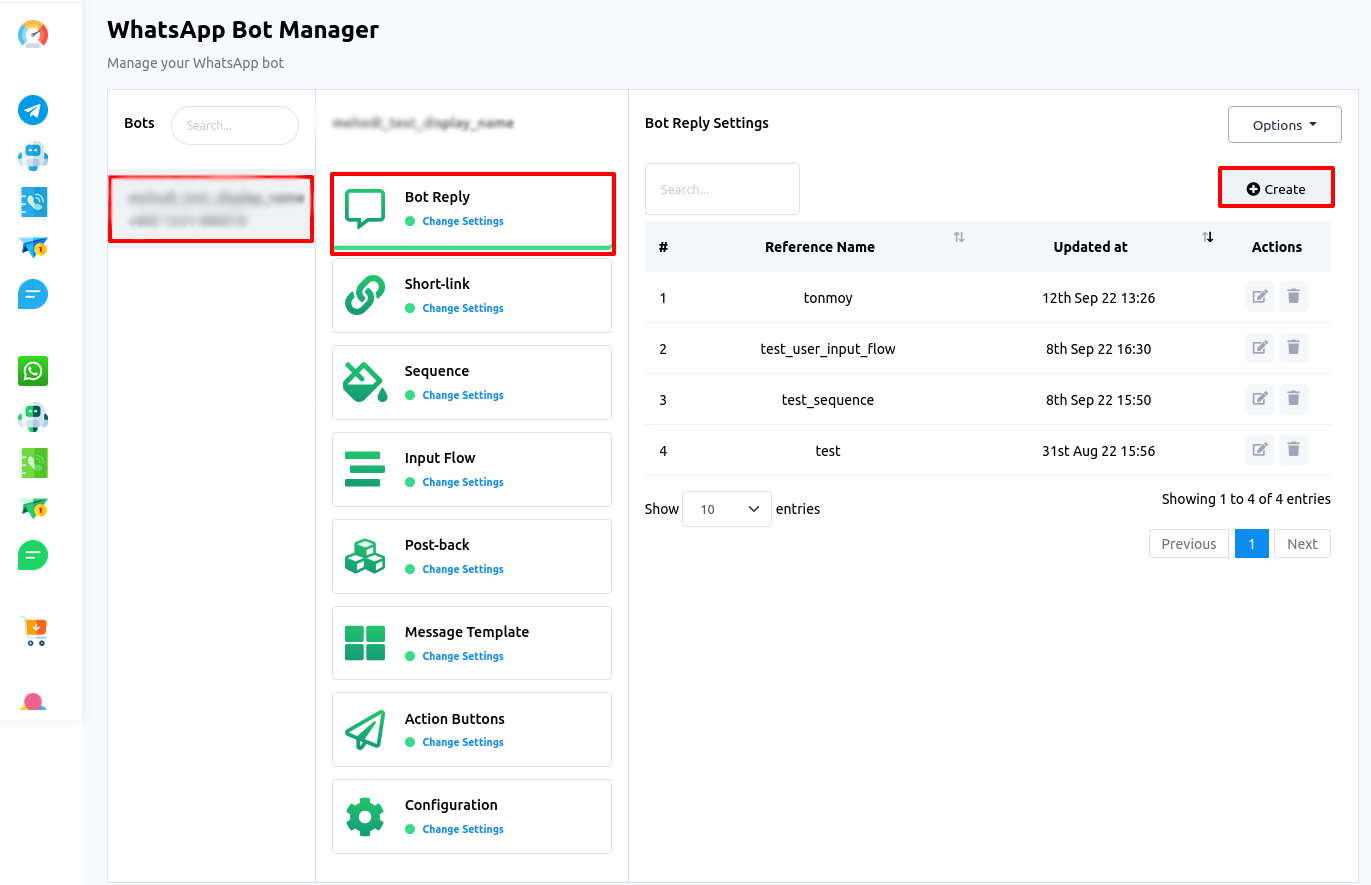Viewport: 1371px width, 885px height.
Task: Click Change Settings under Action Buttons
Action: click(463, 742)
